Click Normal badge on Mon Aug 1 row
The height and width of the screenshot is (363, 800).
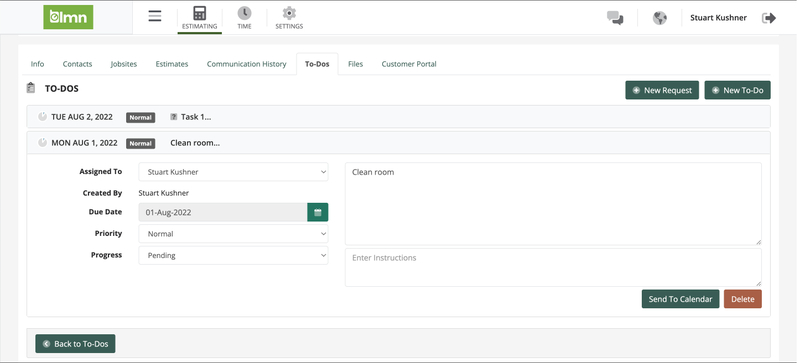point(140,143)
